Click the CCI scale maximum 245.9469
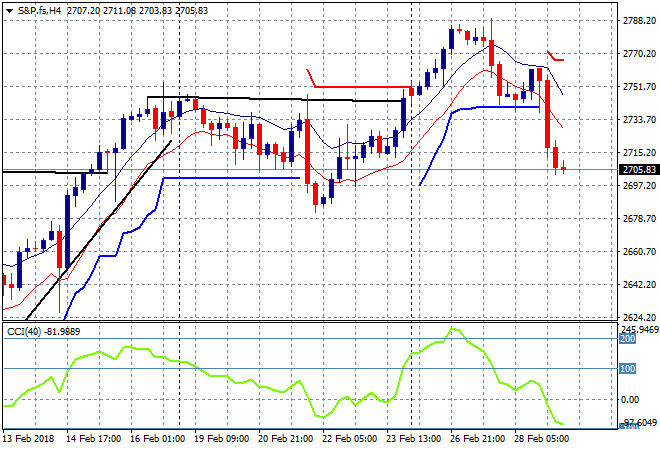This screenshot has width=660, height=450. click(x=640, y=329)
